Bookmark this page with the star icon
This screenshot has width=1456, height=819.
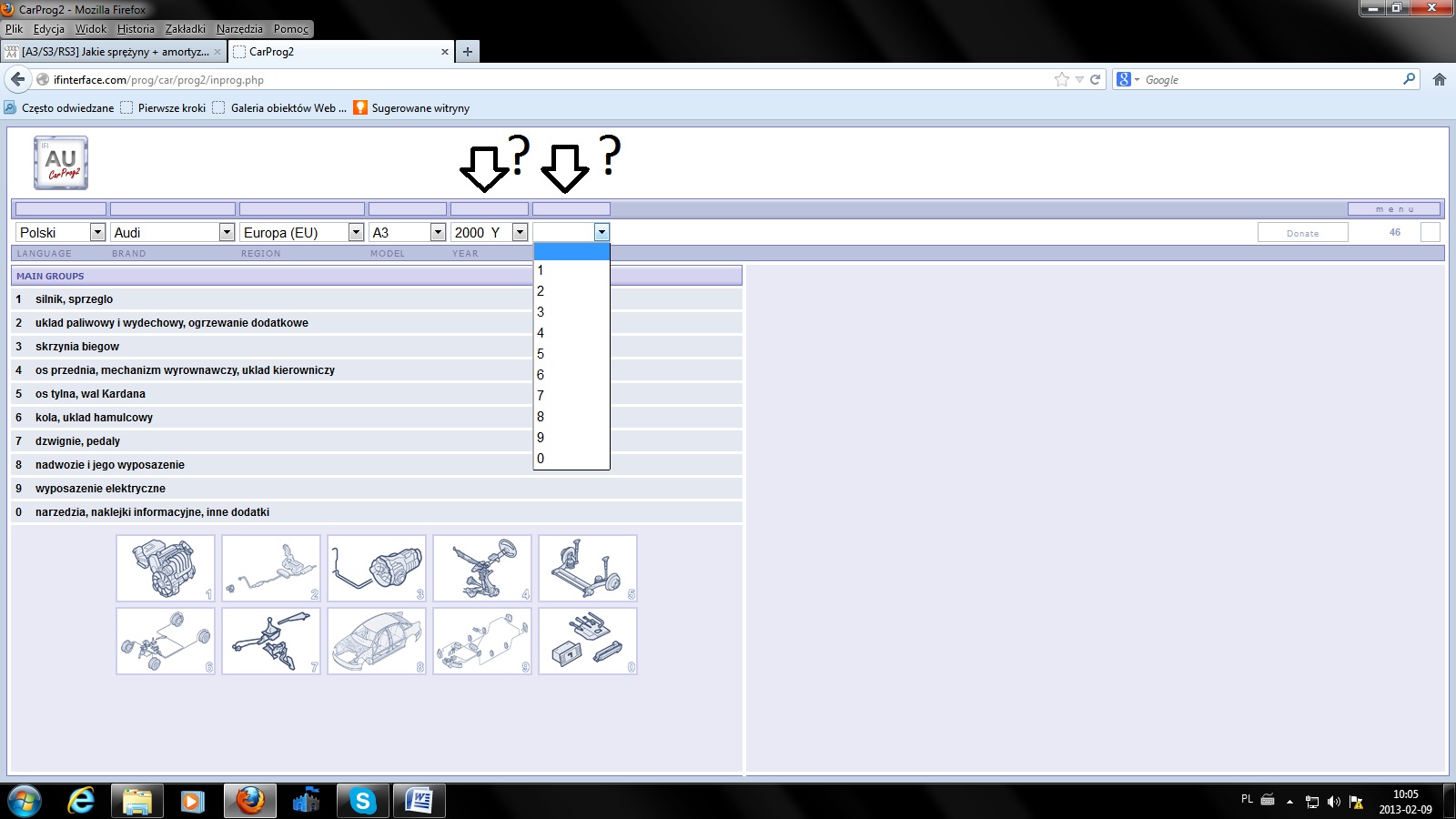1061,79
